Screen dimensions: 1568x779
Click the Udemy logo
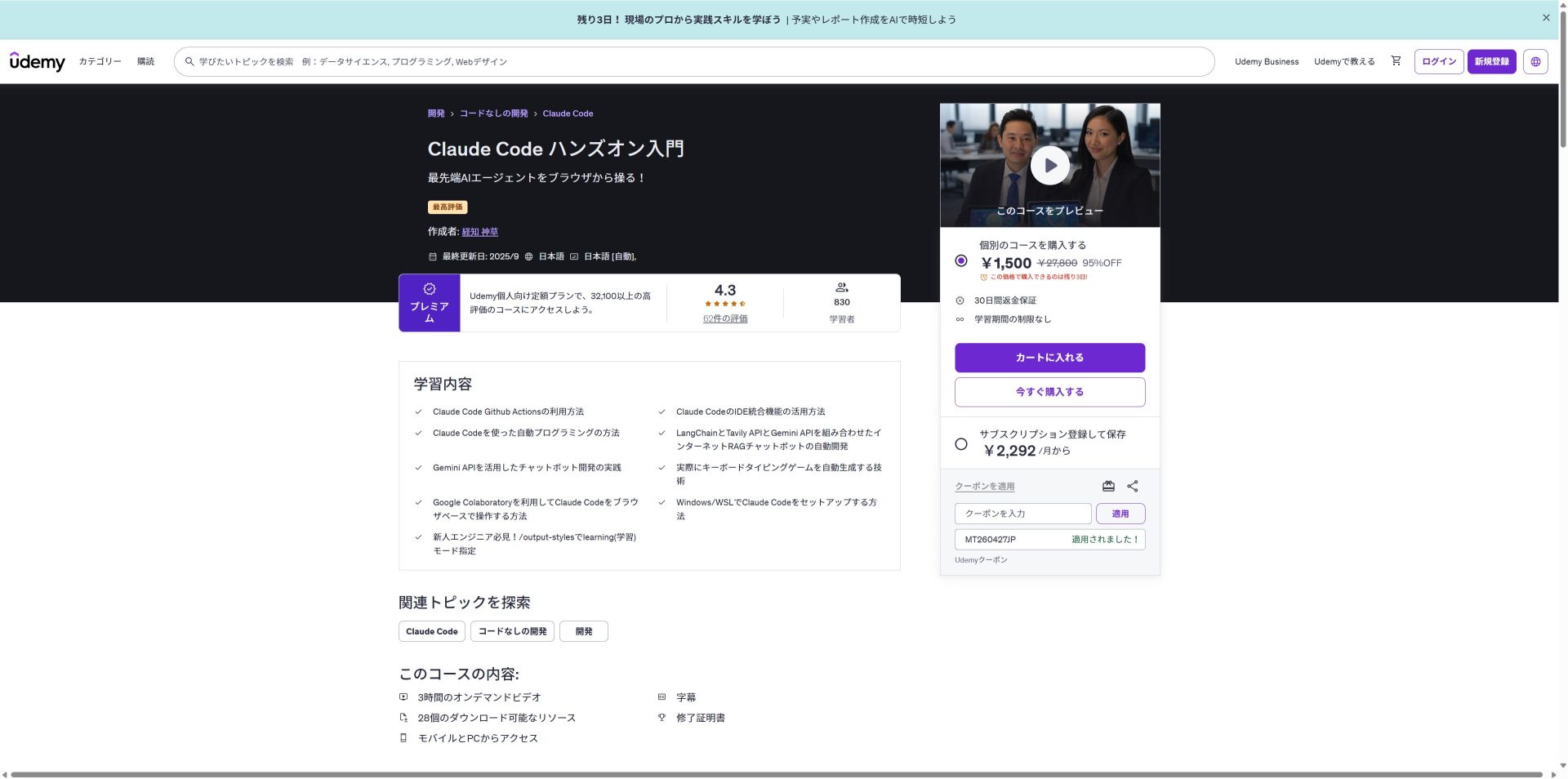pos(37,61)
